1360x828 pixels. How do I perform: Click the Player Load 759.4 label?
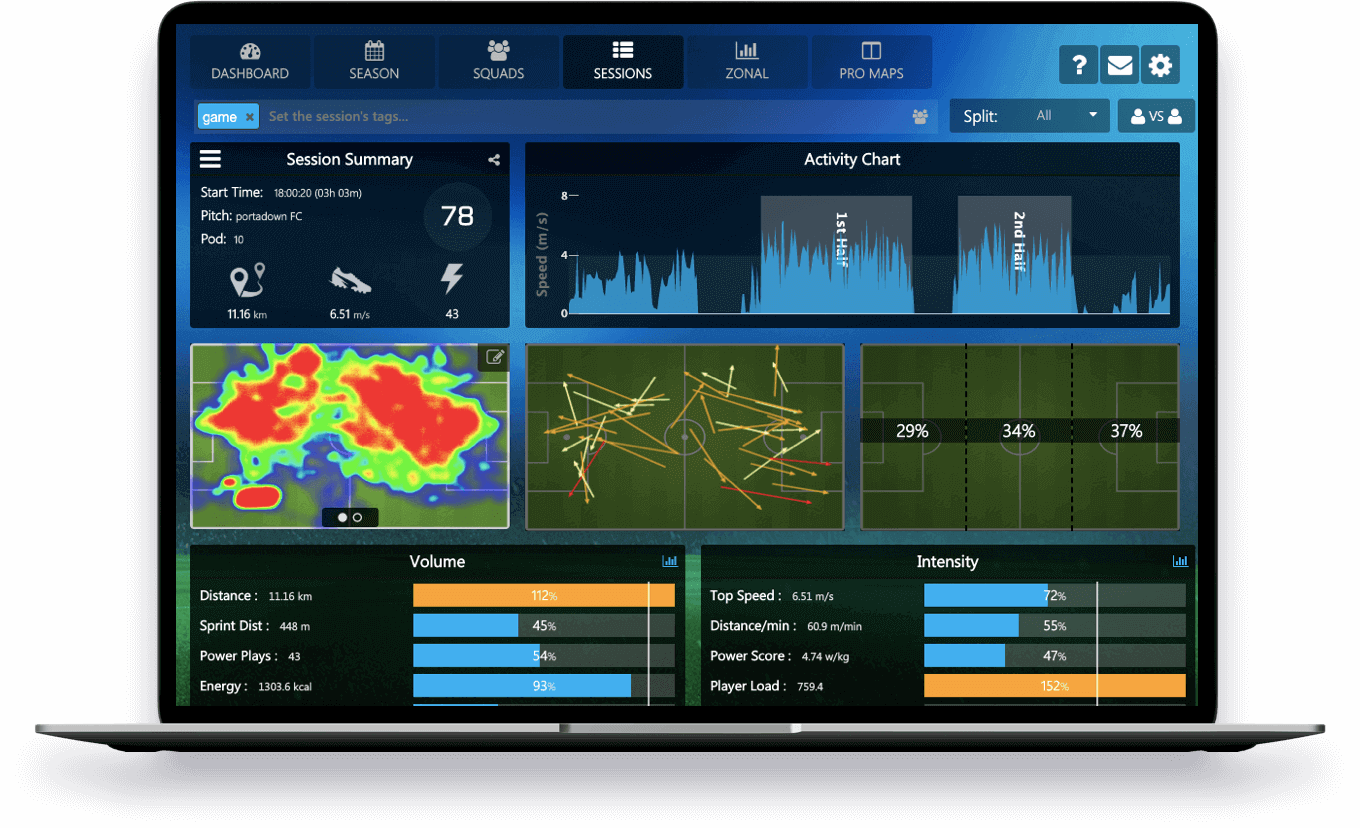point(767,686)
